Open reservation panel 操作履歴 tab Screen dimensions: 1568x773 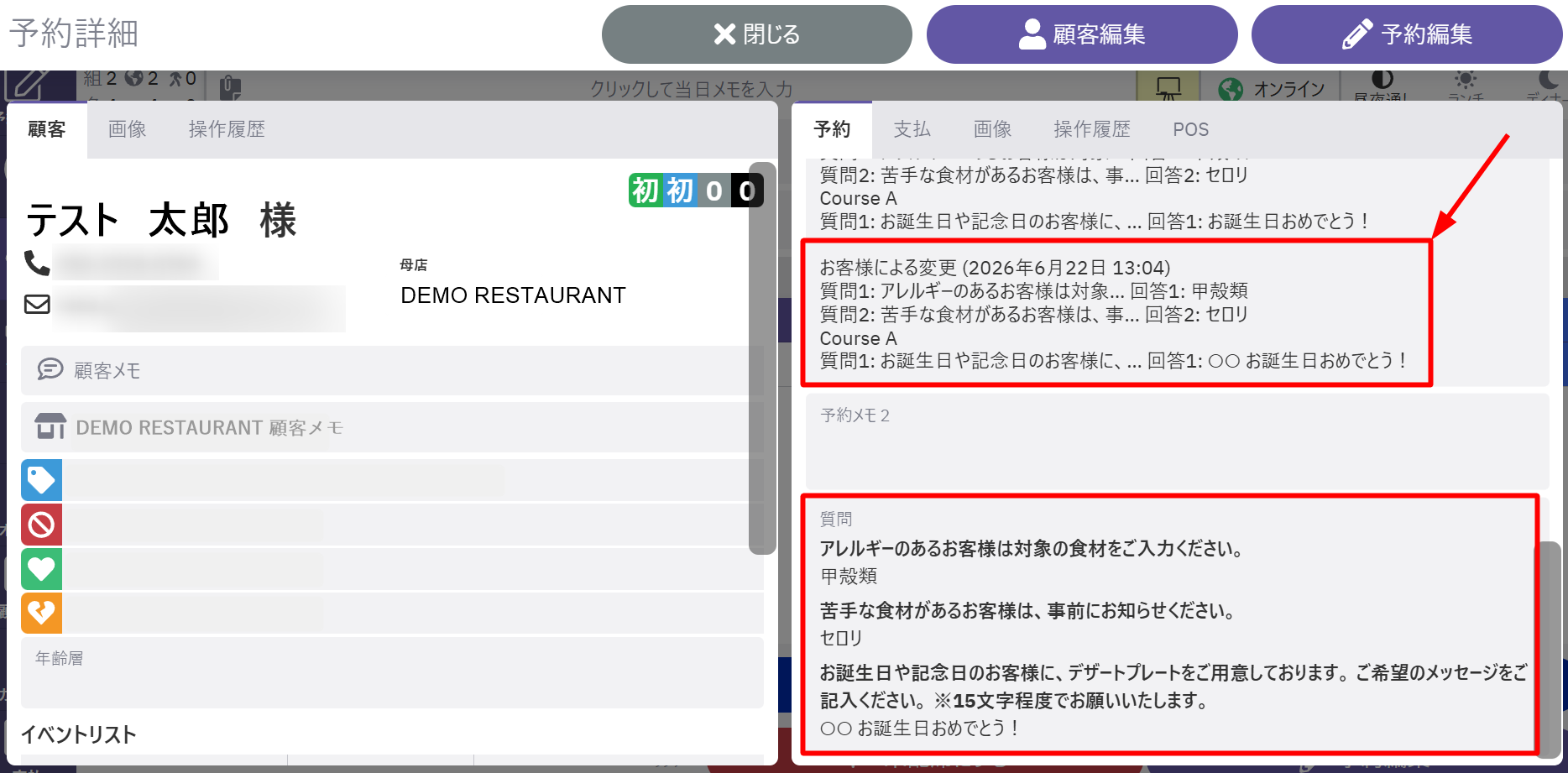[1092, 129]
